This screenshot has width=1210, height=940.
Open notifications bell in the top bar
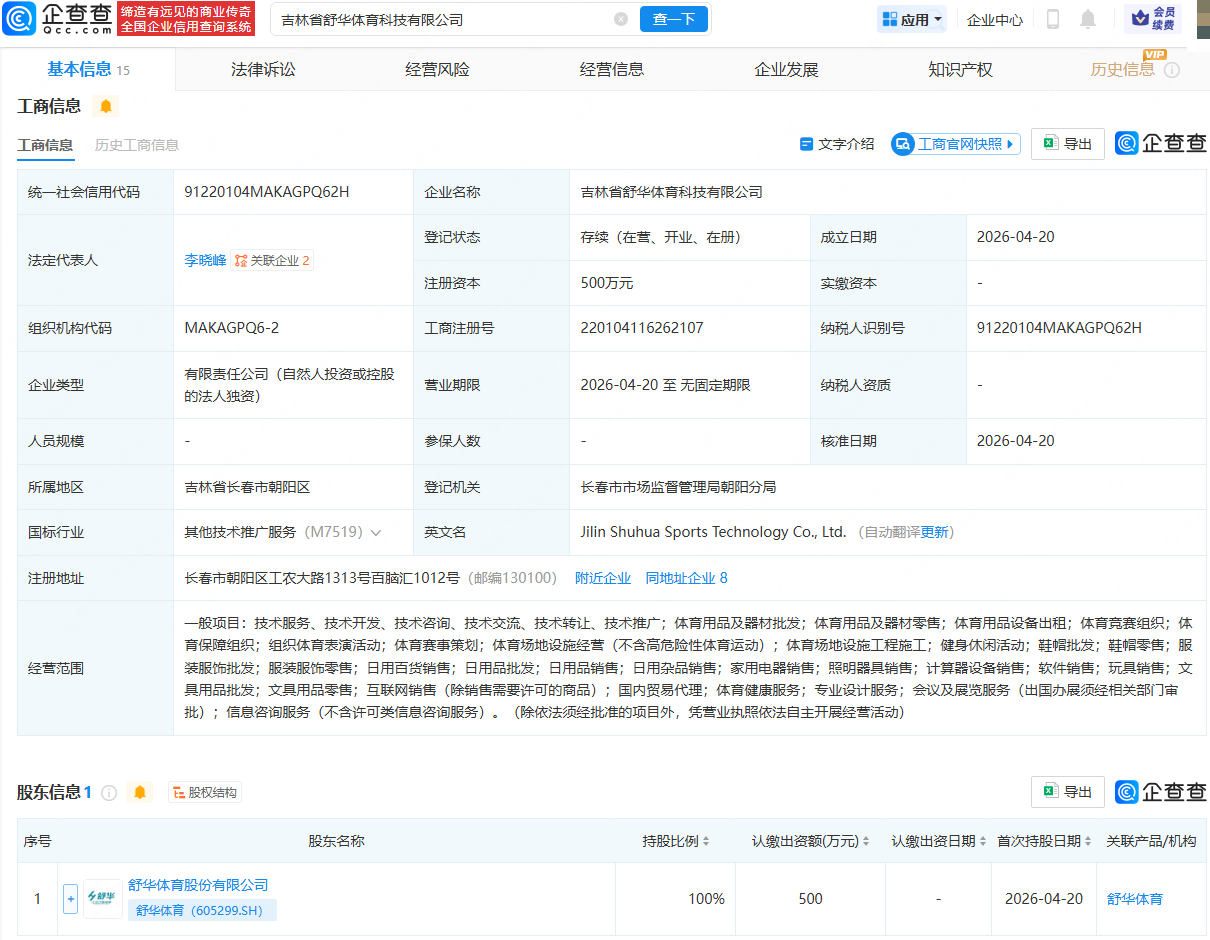[1088, 19]
